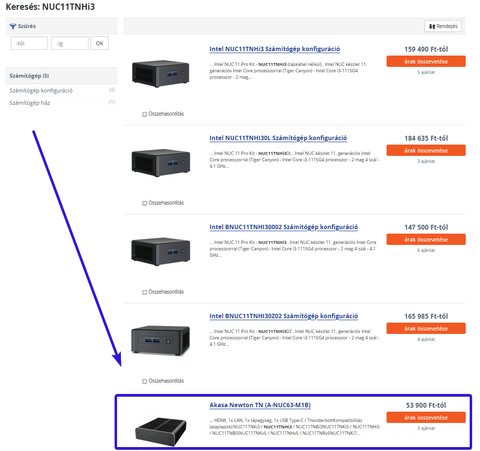Select Számítógép (5) category heading
Viewport: 480px width, 451px height.
tap(29, 76)
